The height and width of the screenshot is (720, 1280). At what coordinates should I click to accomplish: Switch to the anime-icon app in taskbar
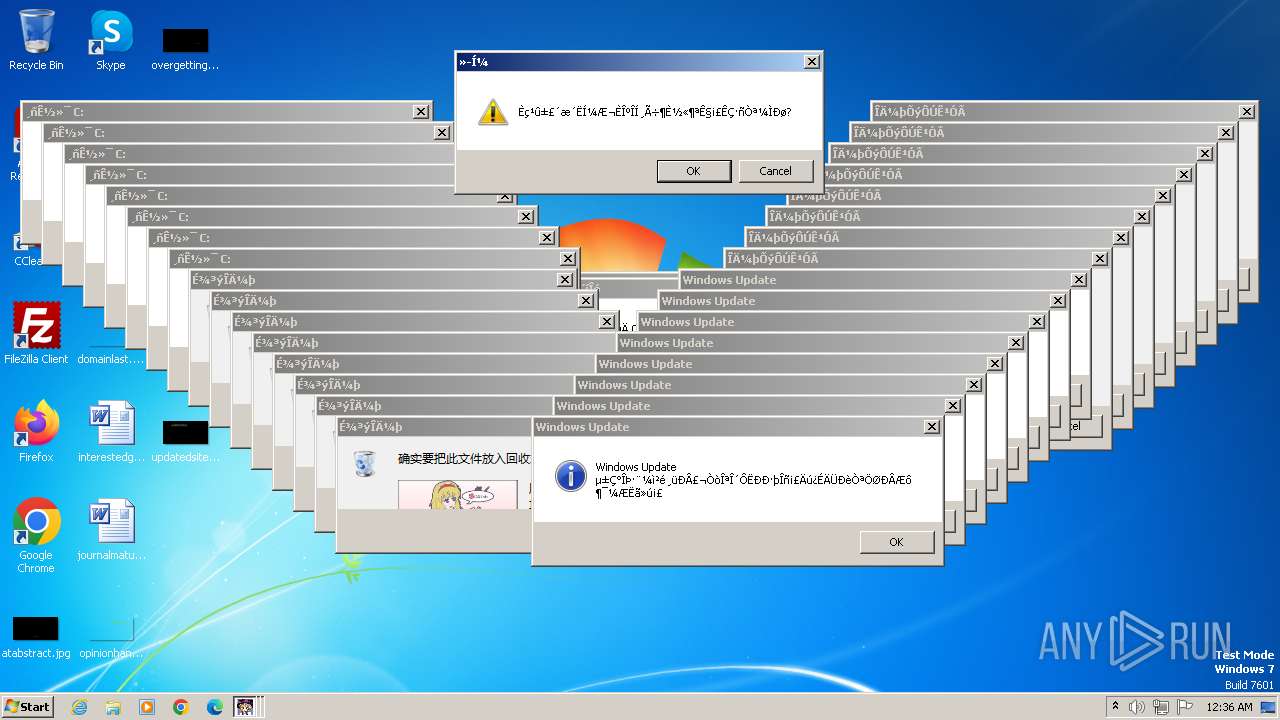pyautogui.click(x=246, y=707)
